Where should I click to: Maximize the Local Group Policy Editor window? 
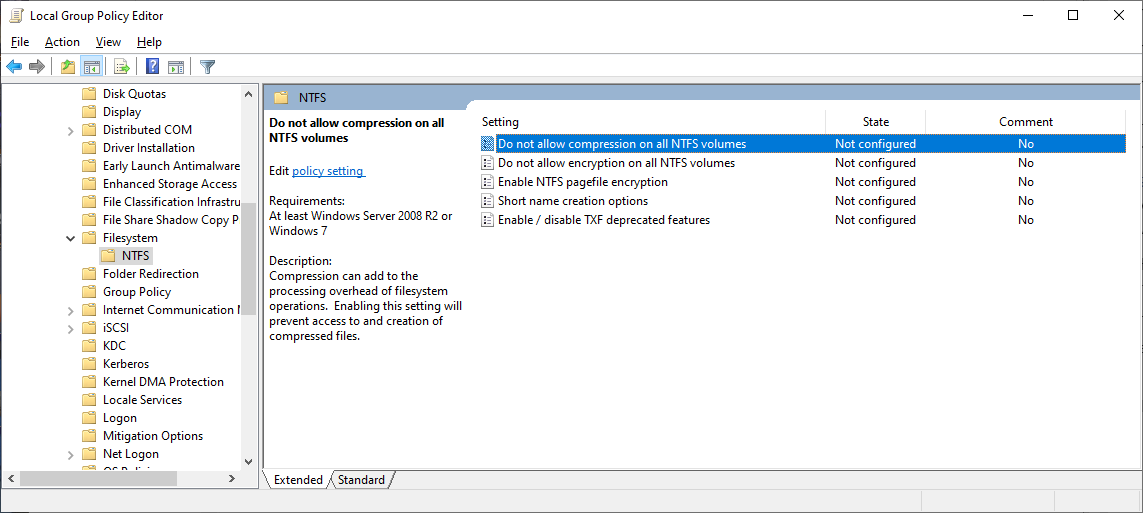pos(1073,15)
